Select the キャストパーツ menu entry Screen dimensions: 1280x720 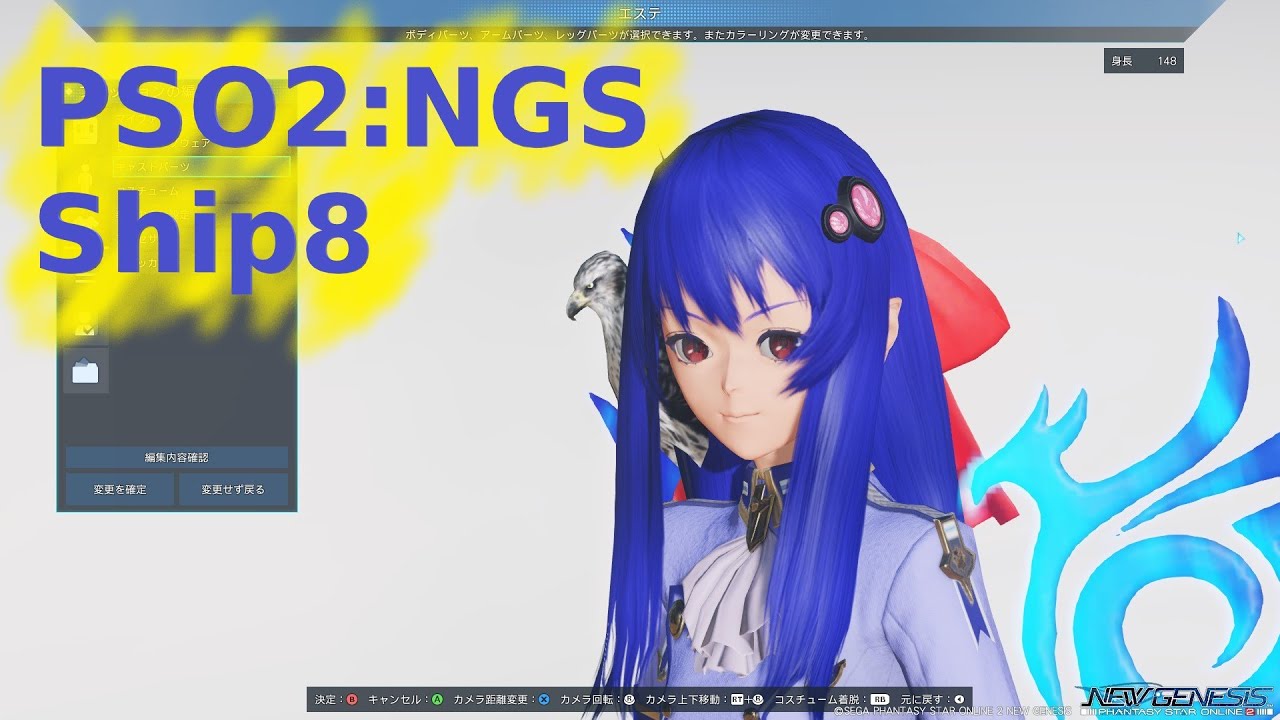coord(202,166)
